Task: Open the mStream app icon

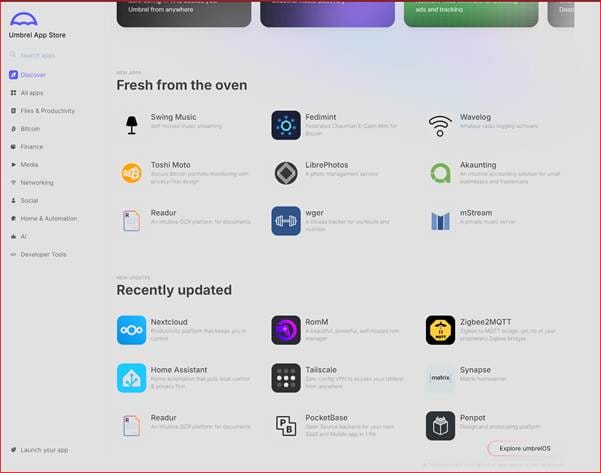Action: click(x=440, y=221)
